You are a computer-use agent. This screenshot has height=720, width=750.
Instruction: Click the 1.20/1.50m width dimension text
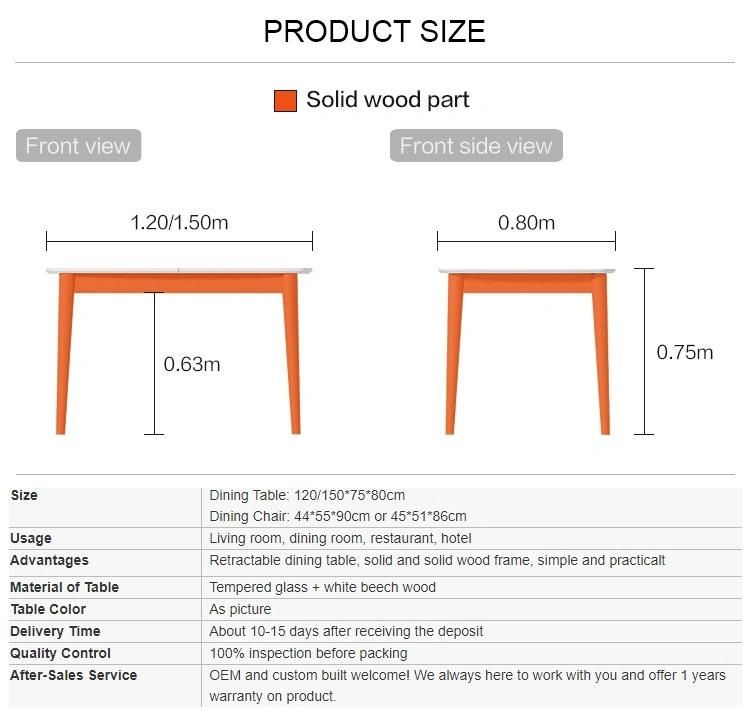pyautogui.click(x=179, y=223)
